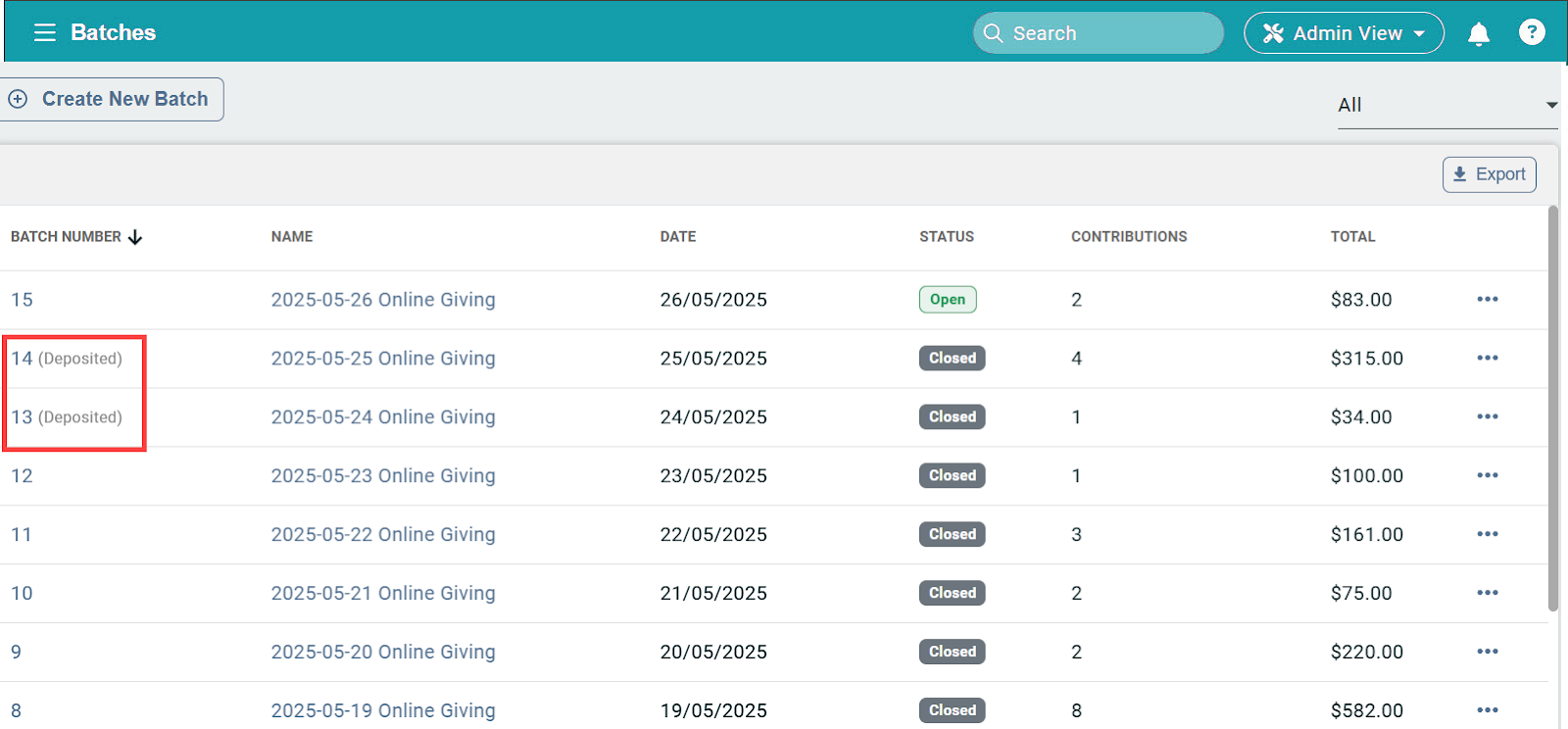Open batch number 10 link
The height and width of the screenshot is (729, 1568).
22,594
